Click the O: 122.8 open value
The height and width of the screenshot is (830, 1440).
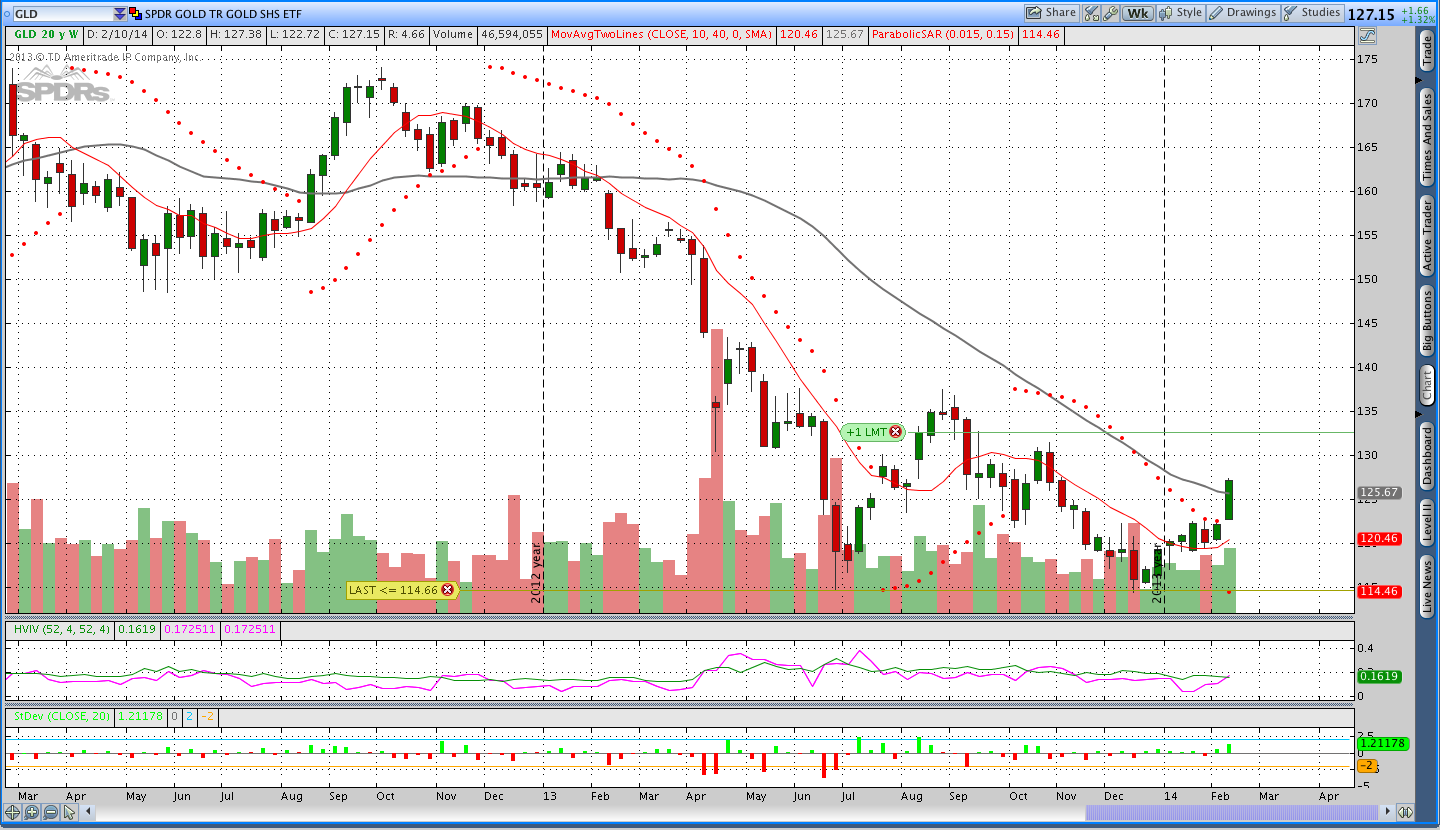pos(181,35)
